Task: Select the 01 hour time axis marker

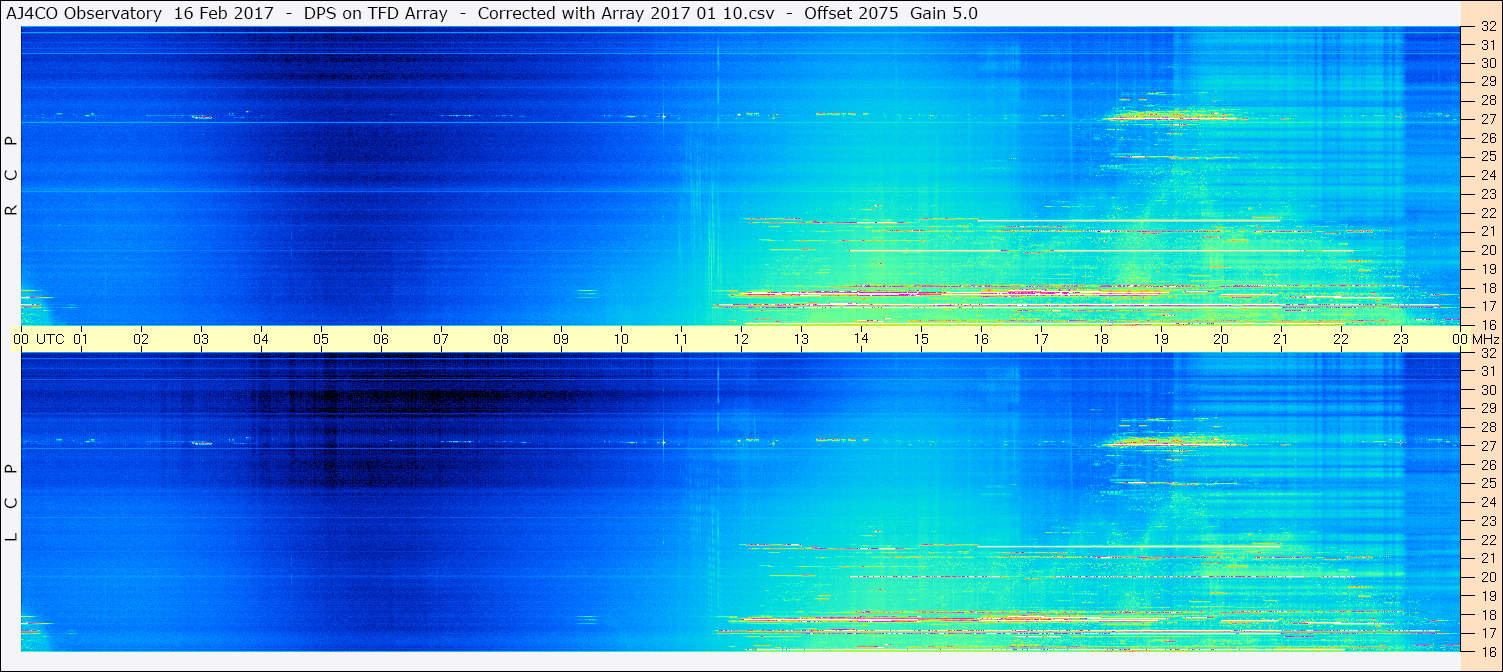Action: (x=81, y=339)
